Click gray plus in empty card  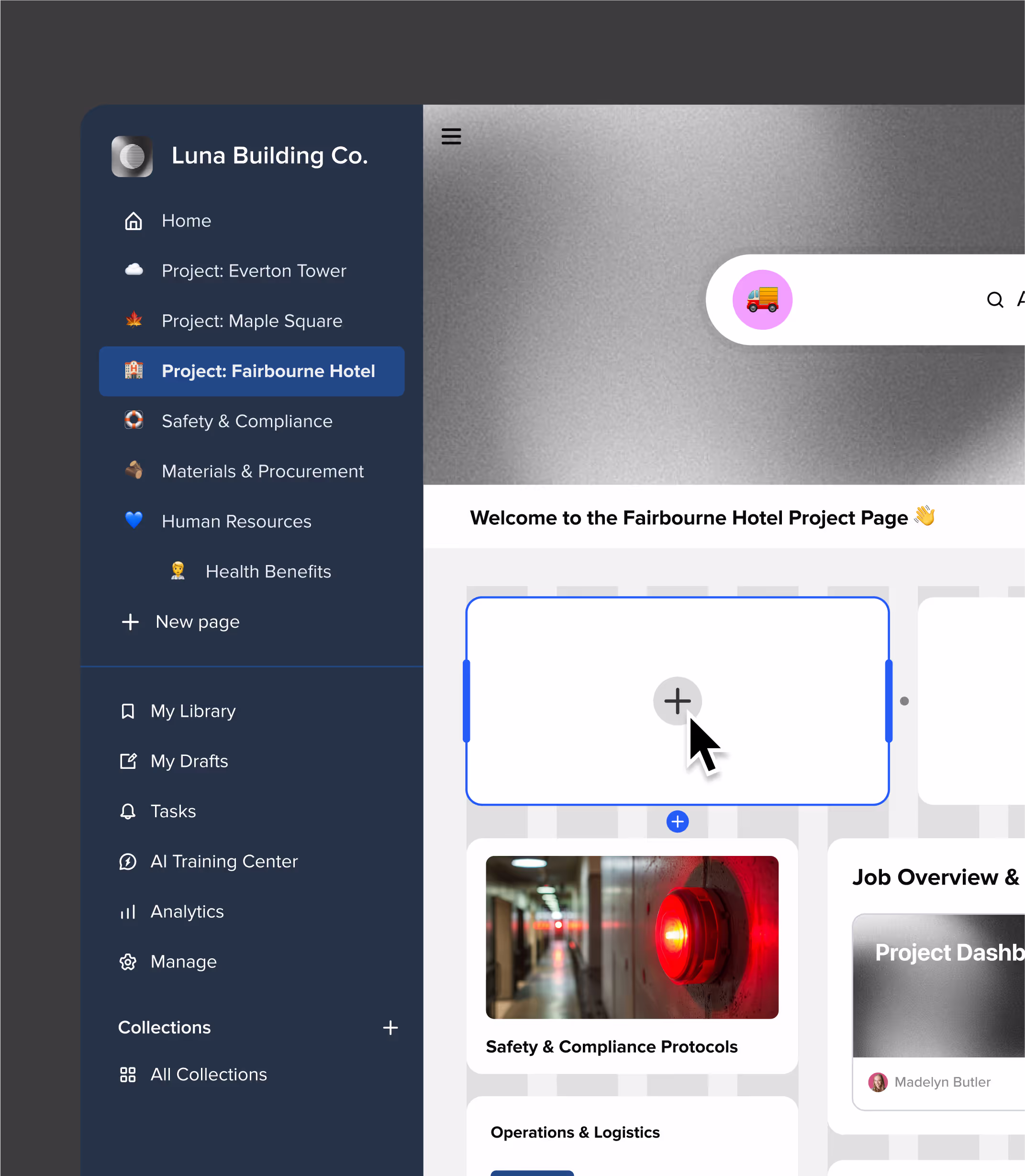677,701
